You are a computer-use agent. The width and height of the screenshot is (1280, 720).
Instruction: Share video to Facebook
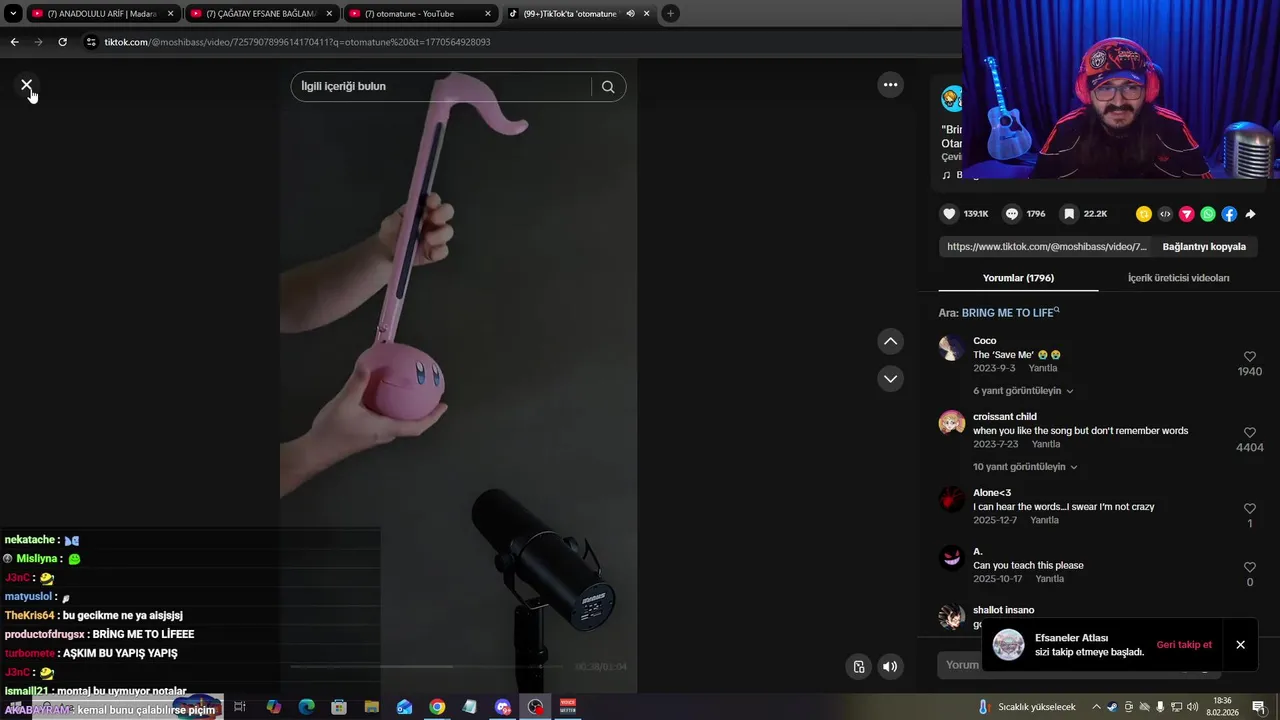[1229, 214]
